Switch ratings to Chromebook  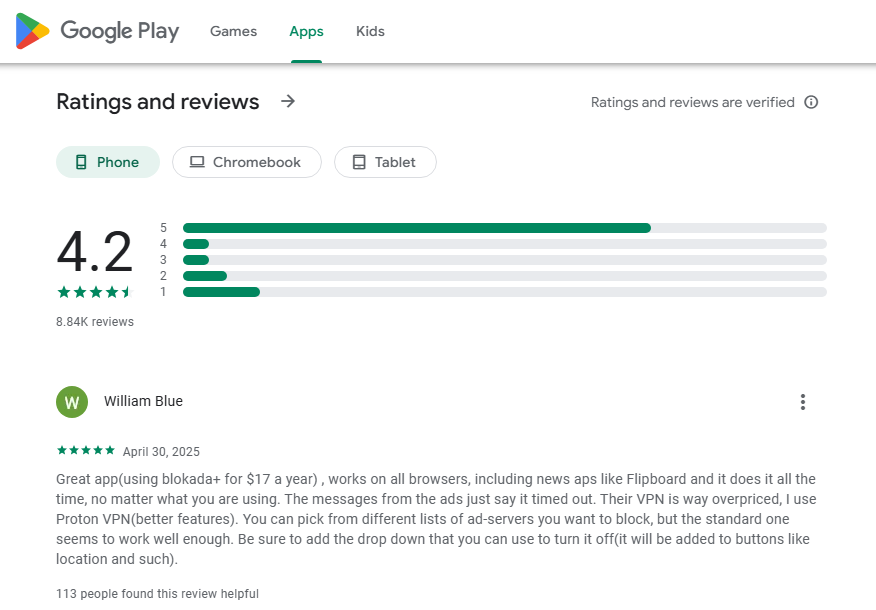246,161
